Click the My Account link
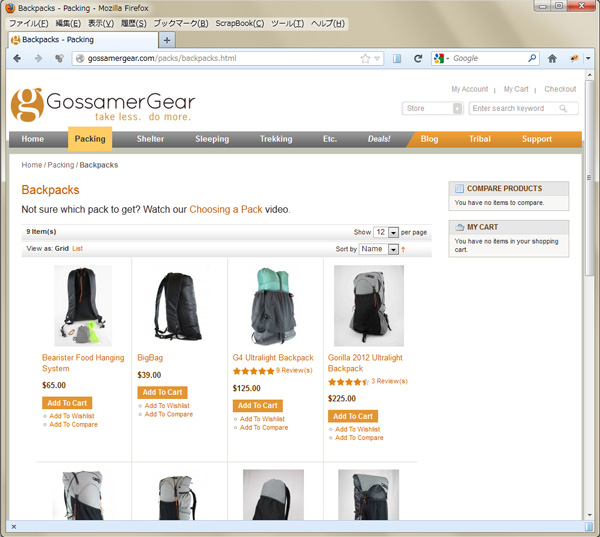The height and width of the screenshot is (537, 600). (470, 89)
